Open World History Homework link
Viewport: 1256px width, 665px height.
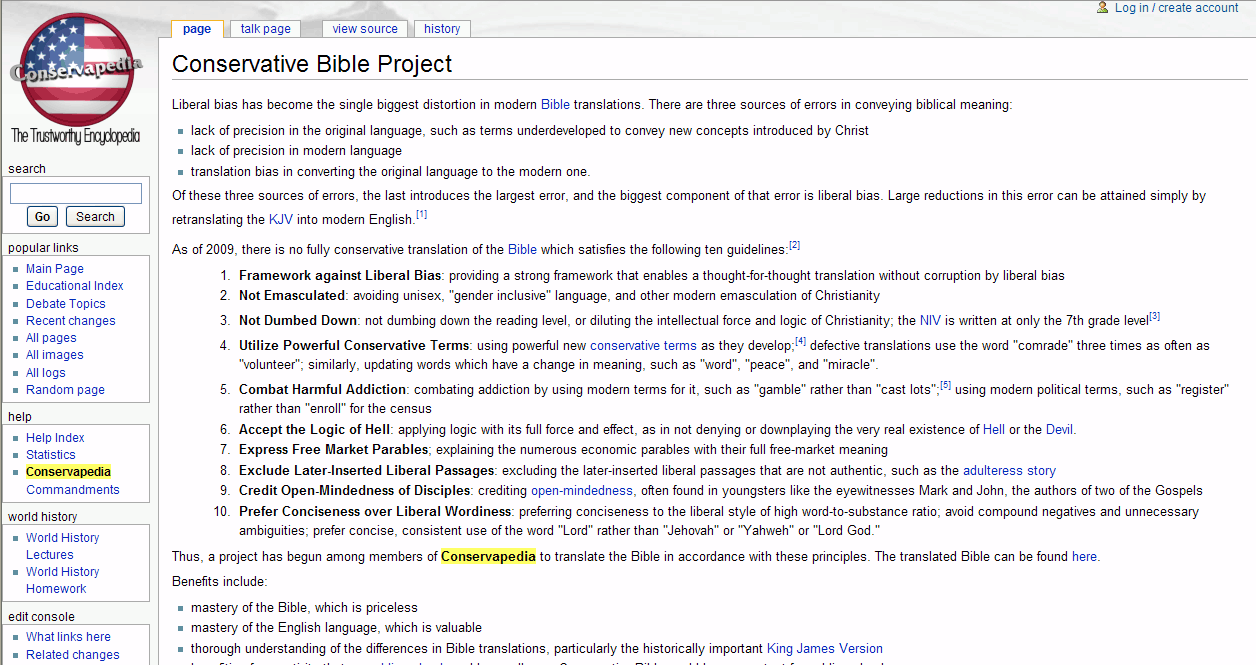pyautogui.click(x=63, y=580)
